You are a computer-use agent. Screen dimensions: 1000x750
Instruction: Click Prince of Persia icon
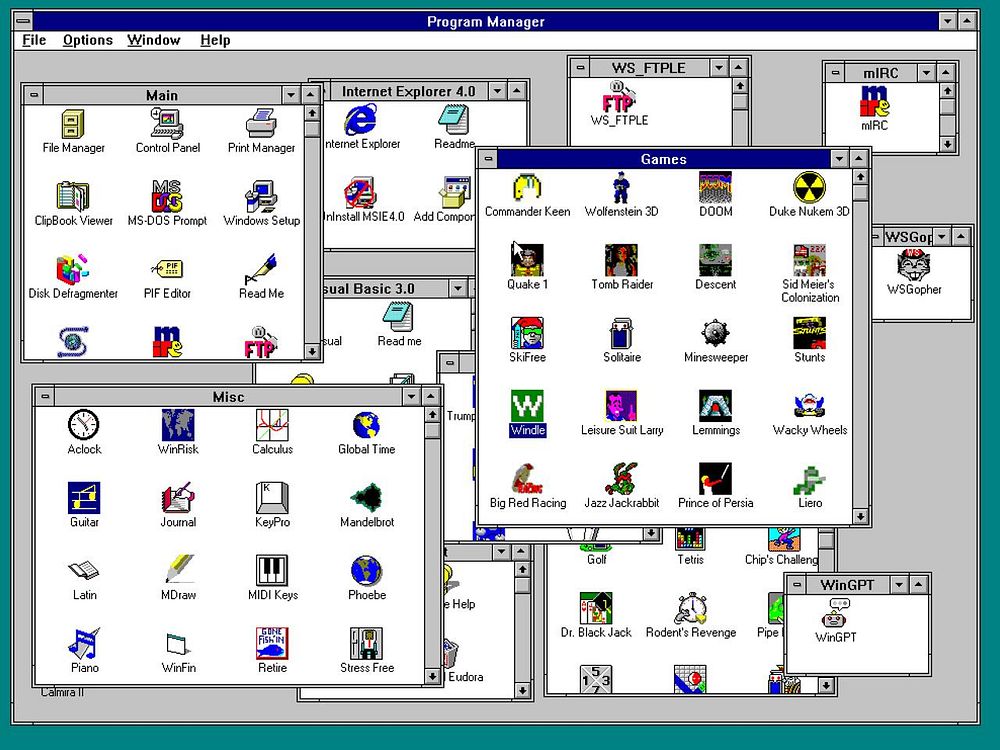pos(716,478)
